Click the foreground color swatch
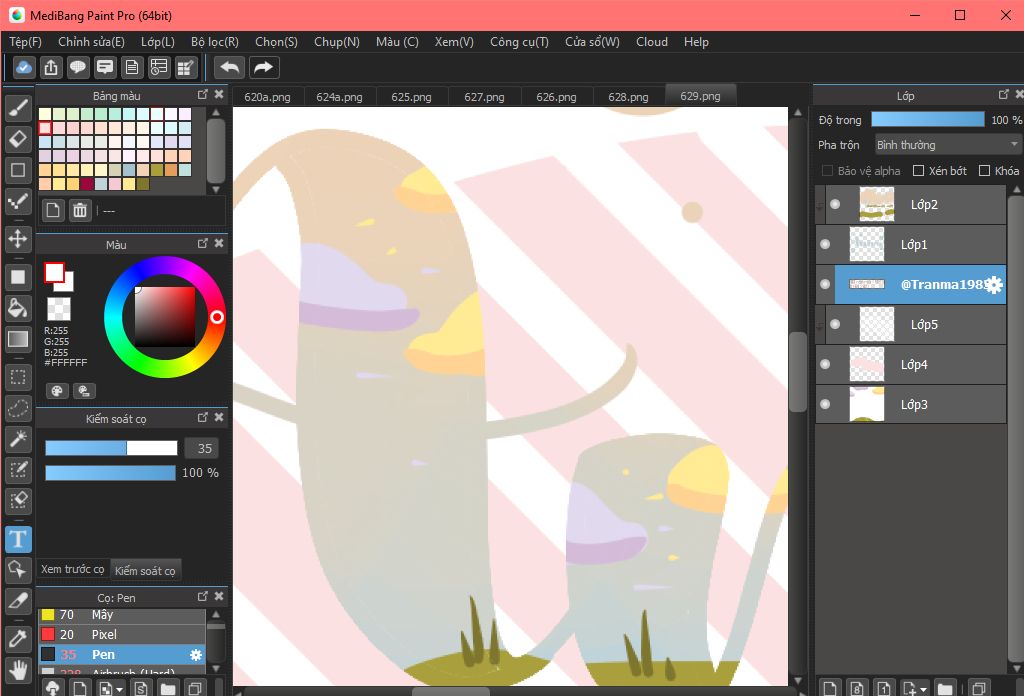 (x=54, y=272)
